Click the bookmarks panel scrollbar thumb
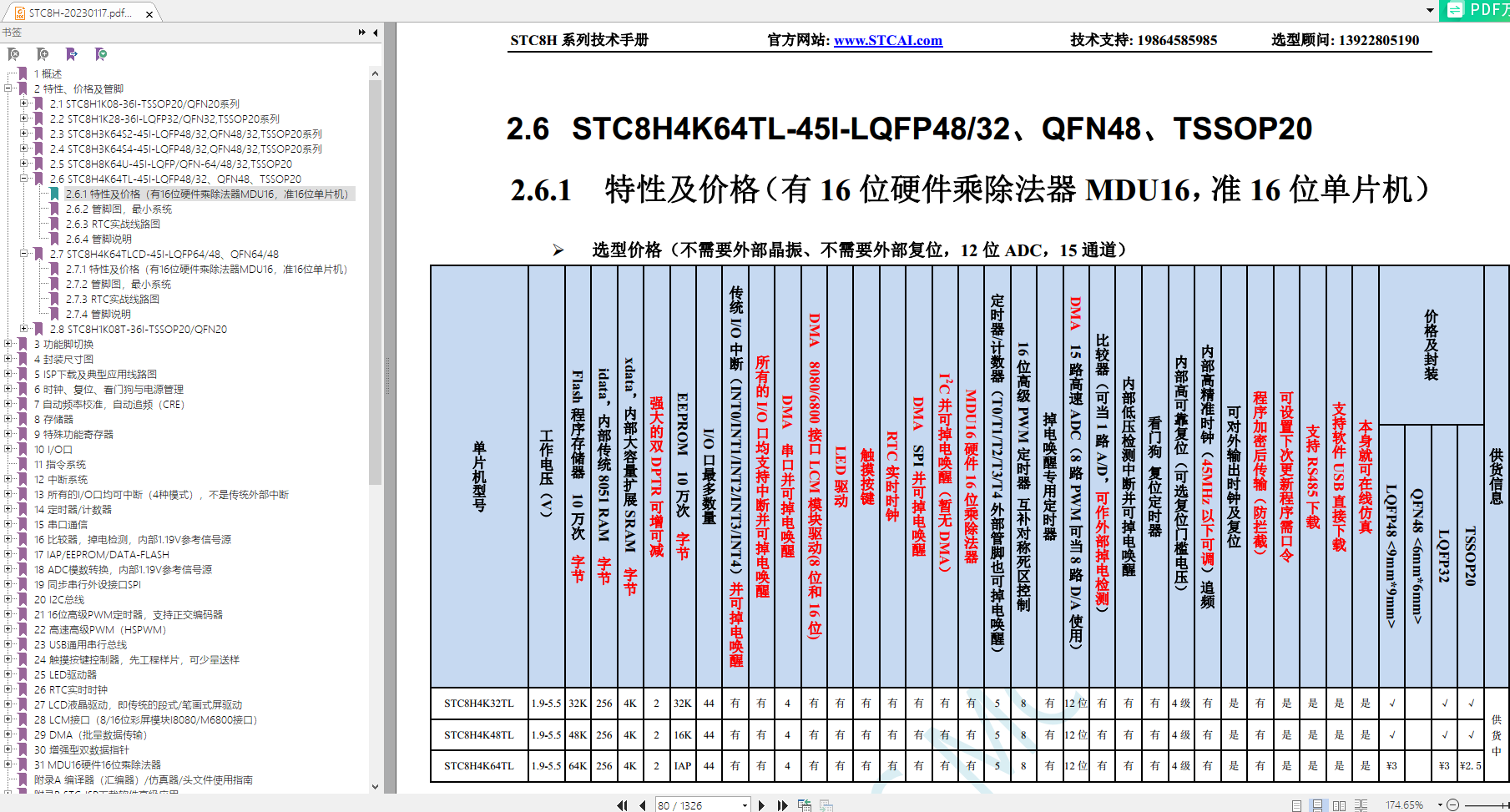 375,284
